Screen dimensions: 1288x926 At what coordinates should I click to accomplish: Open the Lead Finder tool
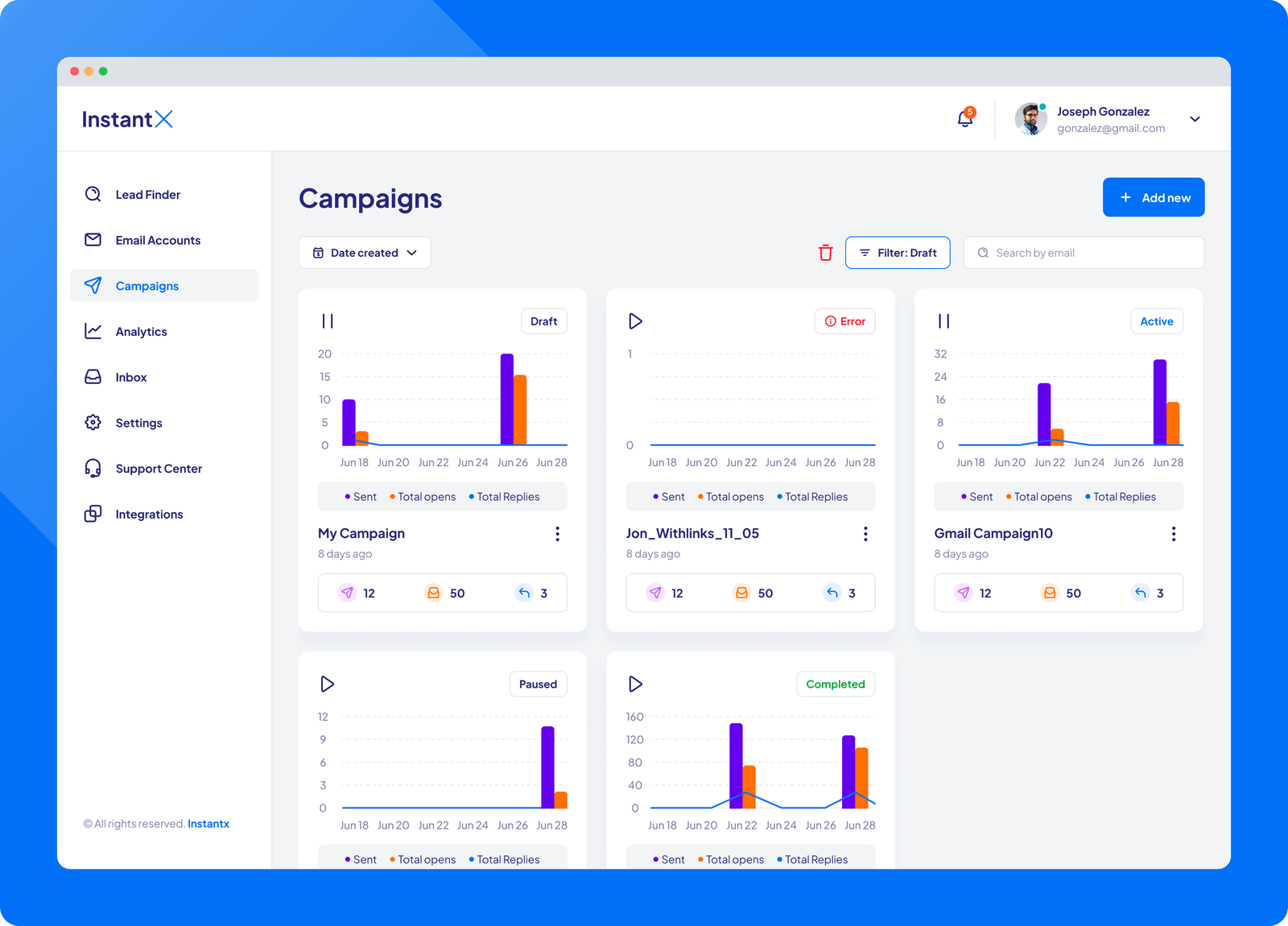pyautogui.click(x=148, y=194)
